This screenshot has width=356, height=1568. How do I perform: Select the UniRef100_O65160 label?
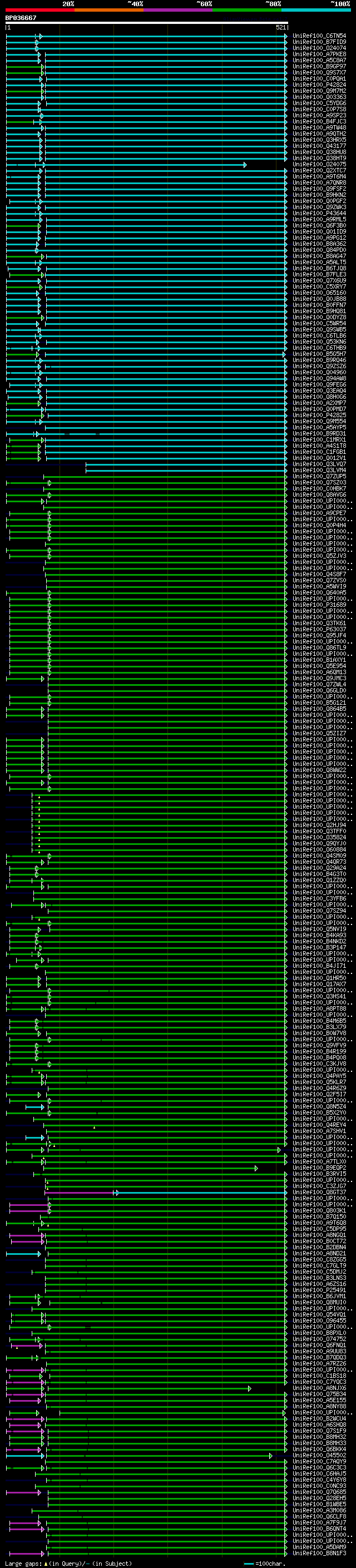(x=319, y=293)
